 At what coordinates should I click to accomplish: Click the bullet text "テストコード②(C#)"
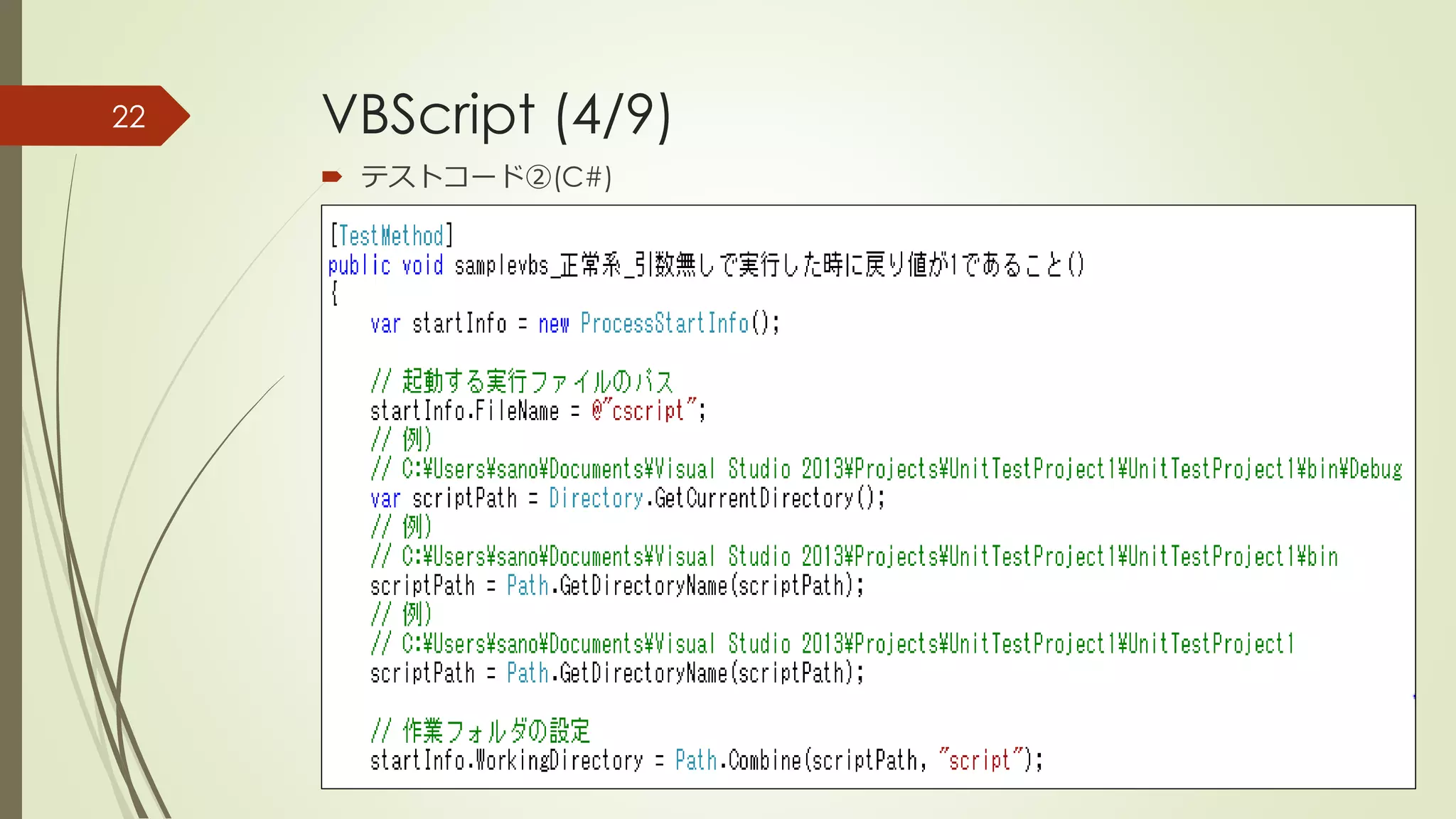486,177
